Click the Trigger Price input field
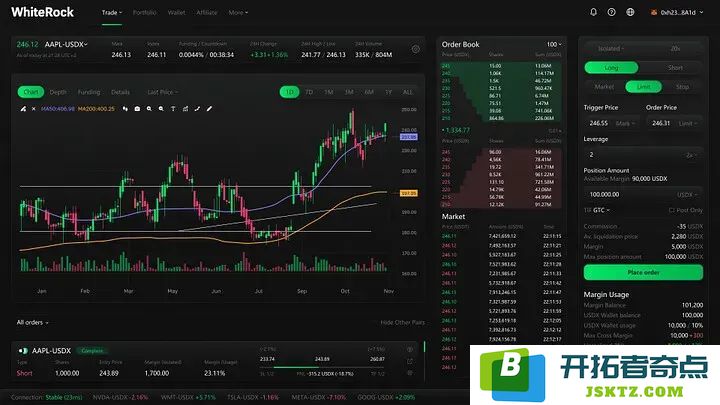The image size is (720, 405). click(x=611, y=124)
